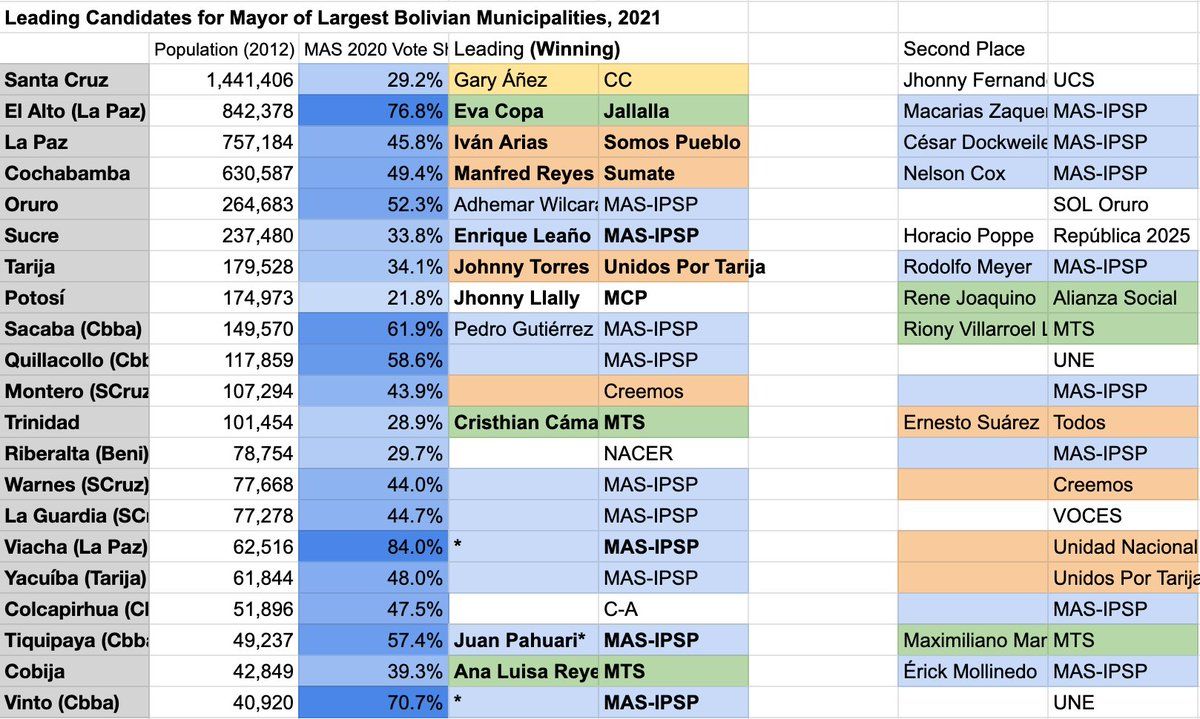Click the Érick Mollinedo cell
The height and width of the screenshot is (719, 1200).
pos(973,670)
